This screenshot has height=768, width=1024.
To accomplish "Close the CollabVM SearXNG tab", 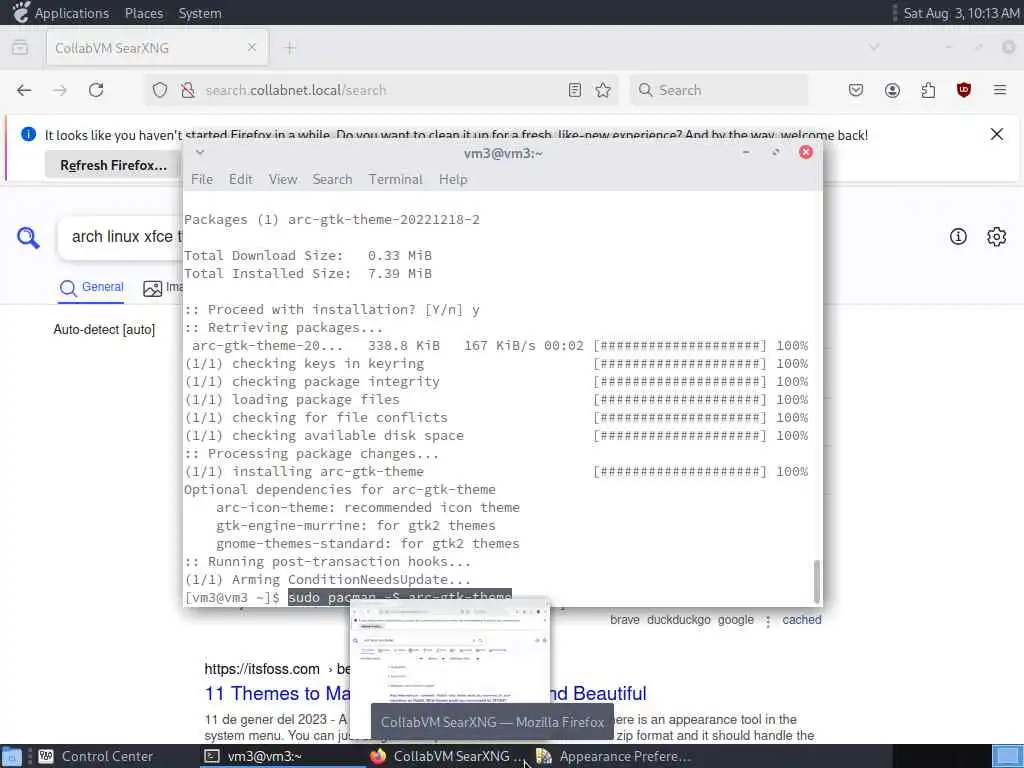I will [x=251, y=48].
